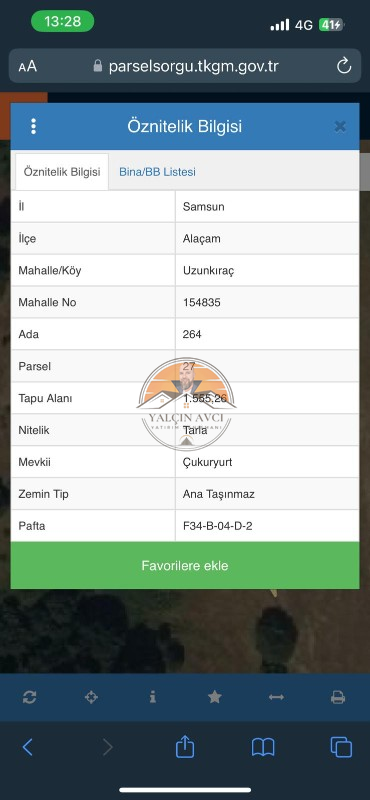Open favorites with the star icon

point(215,697)
